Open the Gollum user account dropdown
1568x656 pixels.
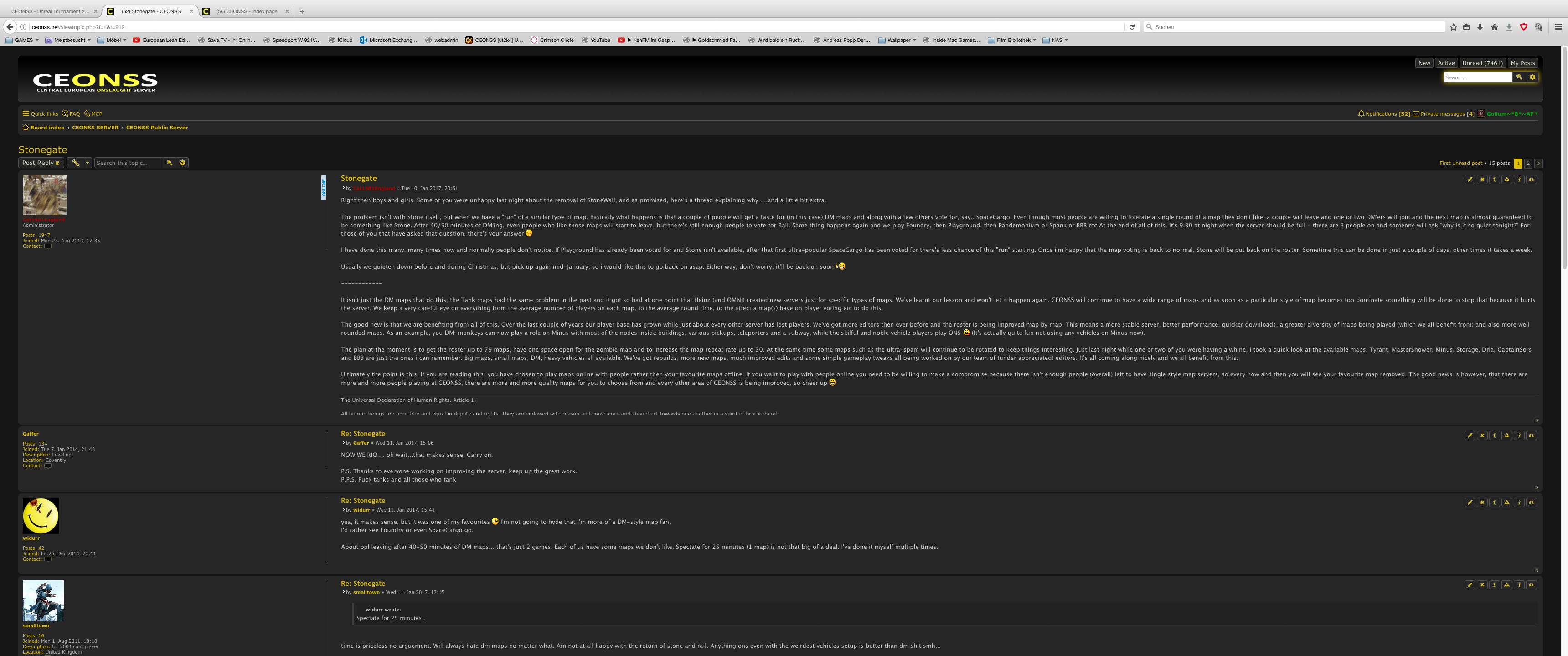(1511, 114)
